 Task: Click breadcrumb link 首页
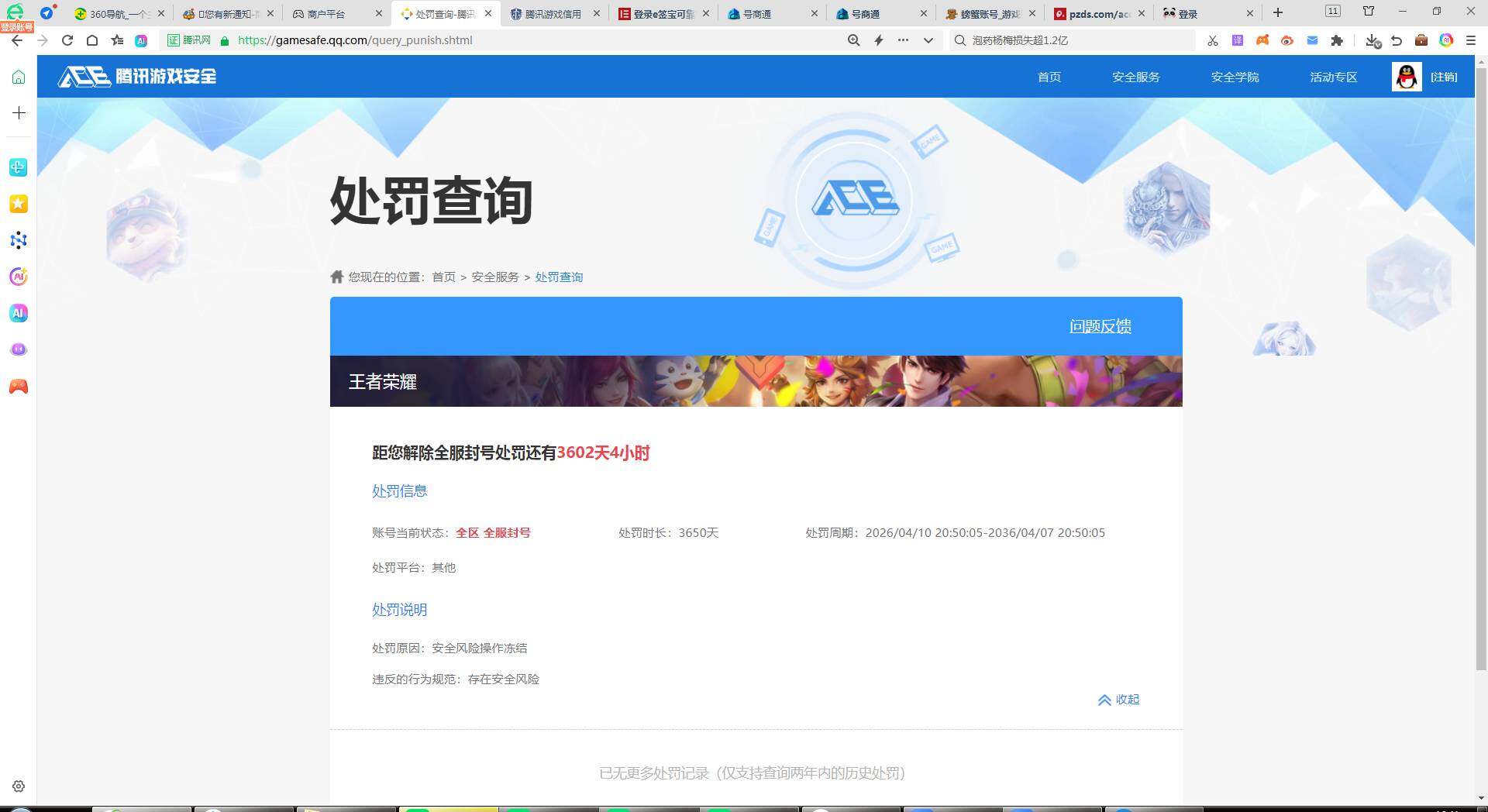(444, 277)
